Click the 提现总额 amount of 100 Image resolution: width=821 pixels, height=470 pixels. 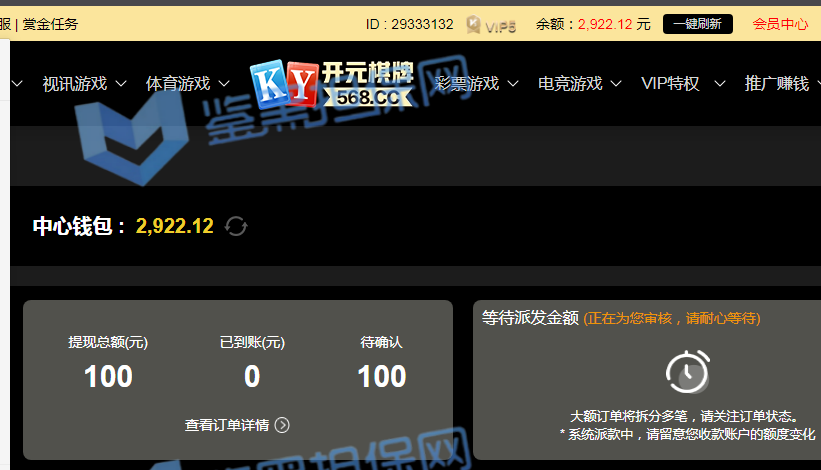tap(108, 376)
